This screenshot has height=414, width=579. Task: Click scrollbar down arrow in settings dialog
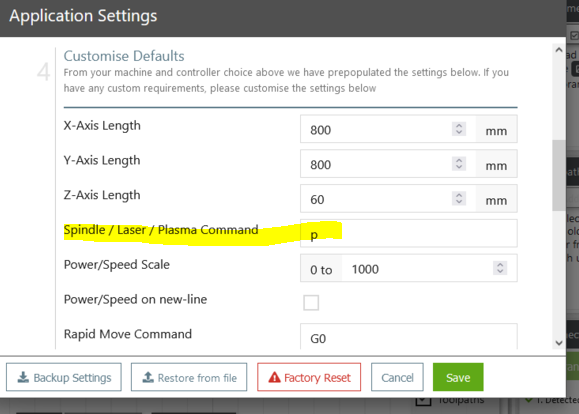point(559,343)
